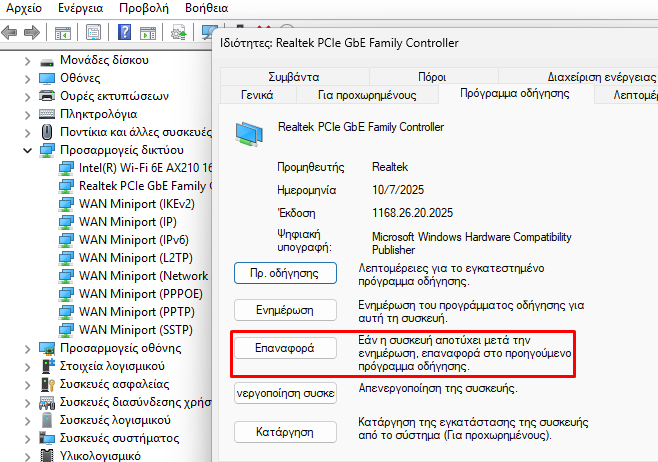Click the printer icon beside Ουρές εκτυπώσεων
The image size is (658, 462).
pos(47,96)
